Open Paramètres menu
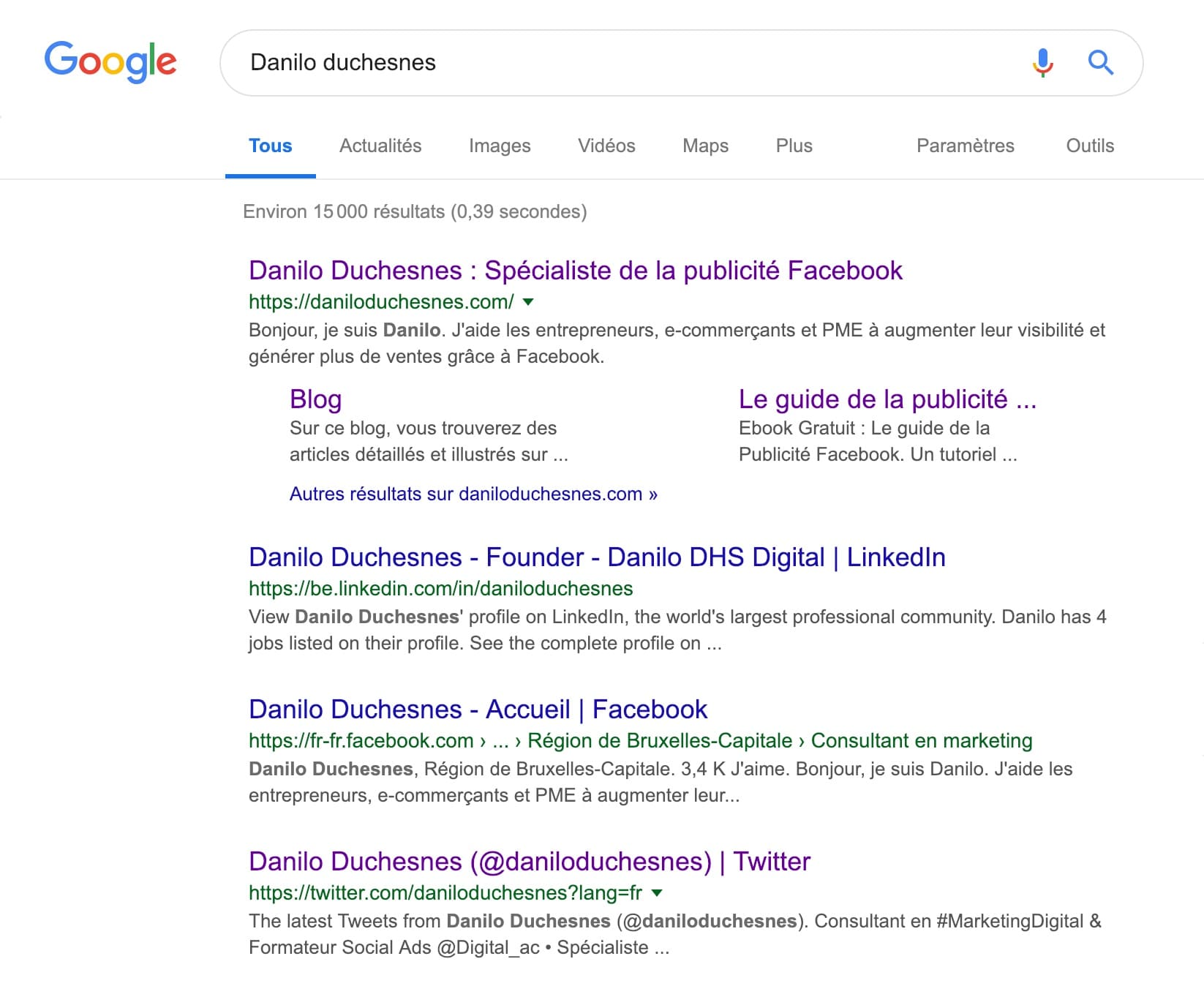 pos(965,146)
